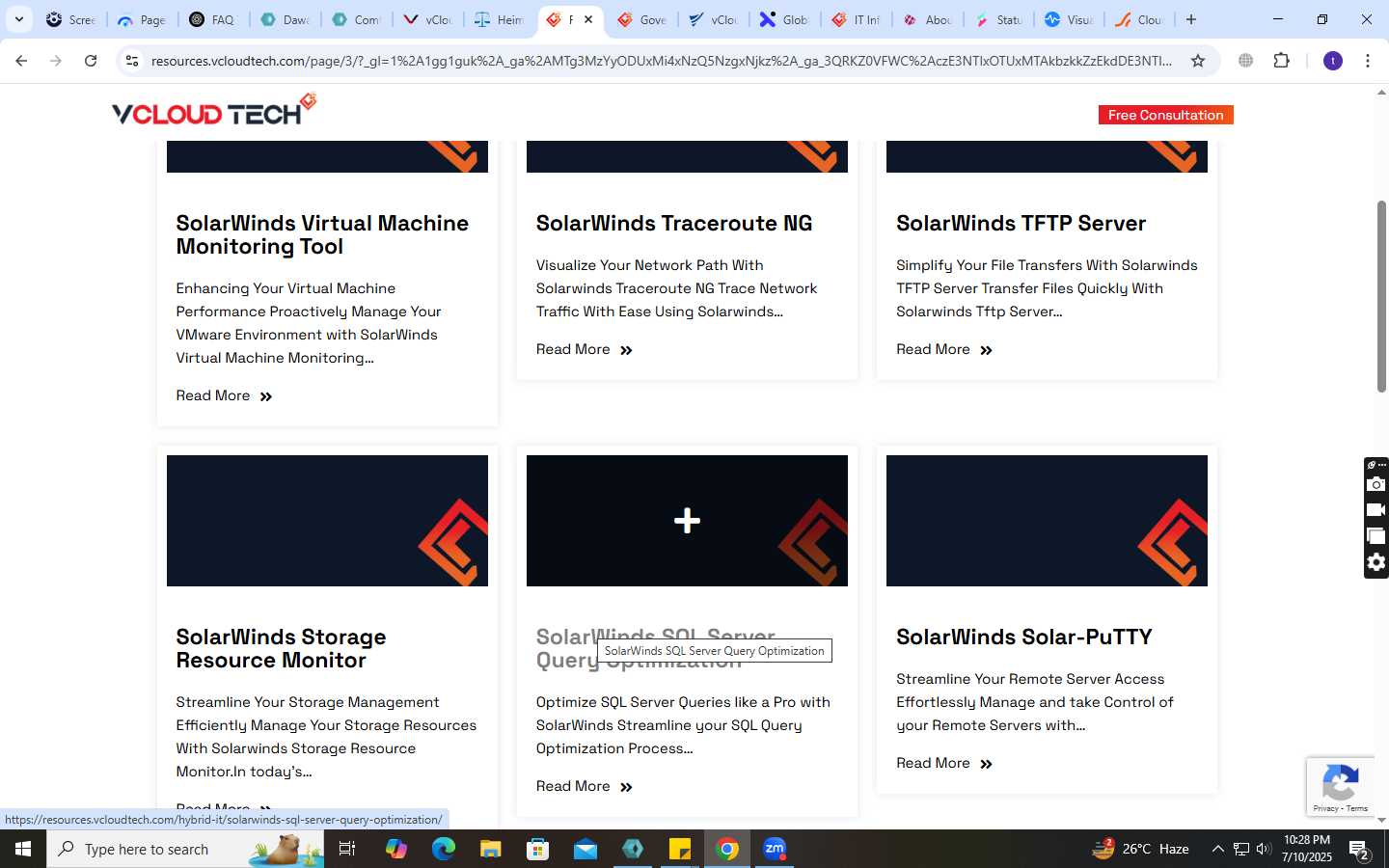Open SolarWinds Traceroute NG title link
This screenshot has width=1389, height=868.
[674, 223]
